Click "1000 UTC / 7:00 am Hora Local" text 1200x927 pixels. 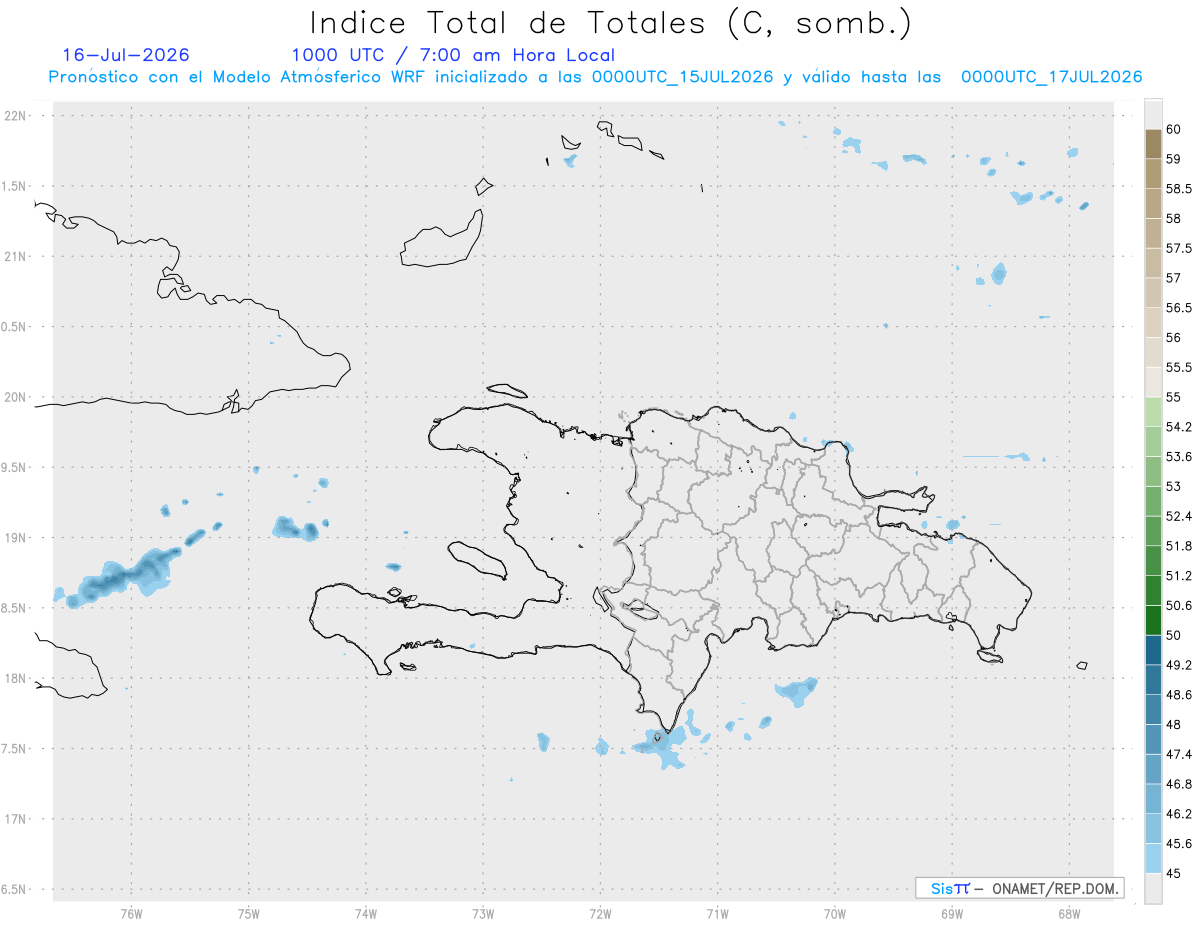[x=453, y=56]
